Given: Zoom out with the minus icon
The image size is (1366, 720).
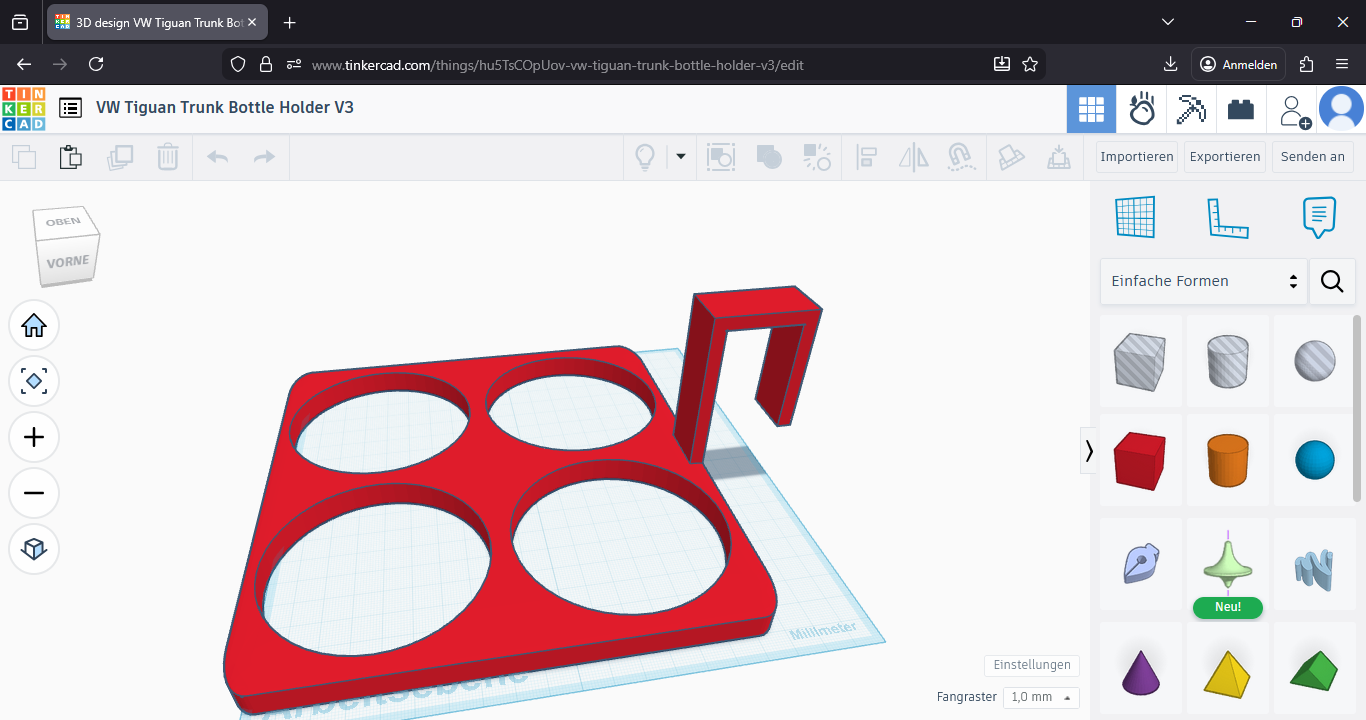Looking at the screenshot, I should click(x=34, y=493).
